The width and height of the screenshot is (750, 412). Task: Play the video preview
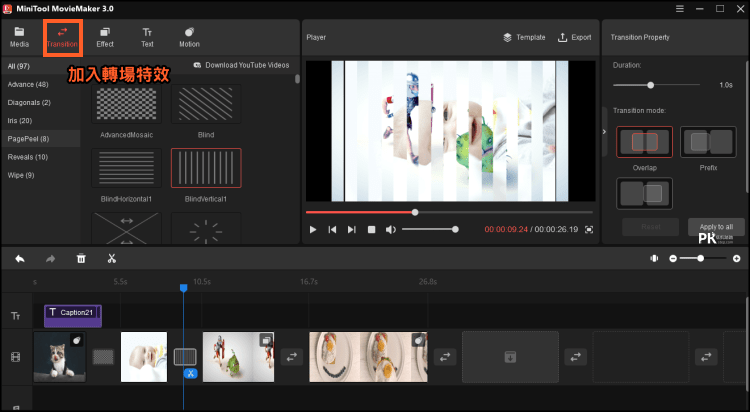(x=313, y=230)
